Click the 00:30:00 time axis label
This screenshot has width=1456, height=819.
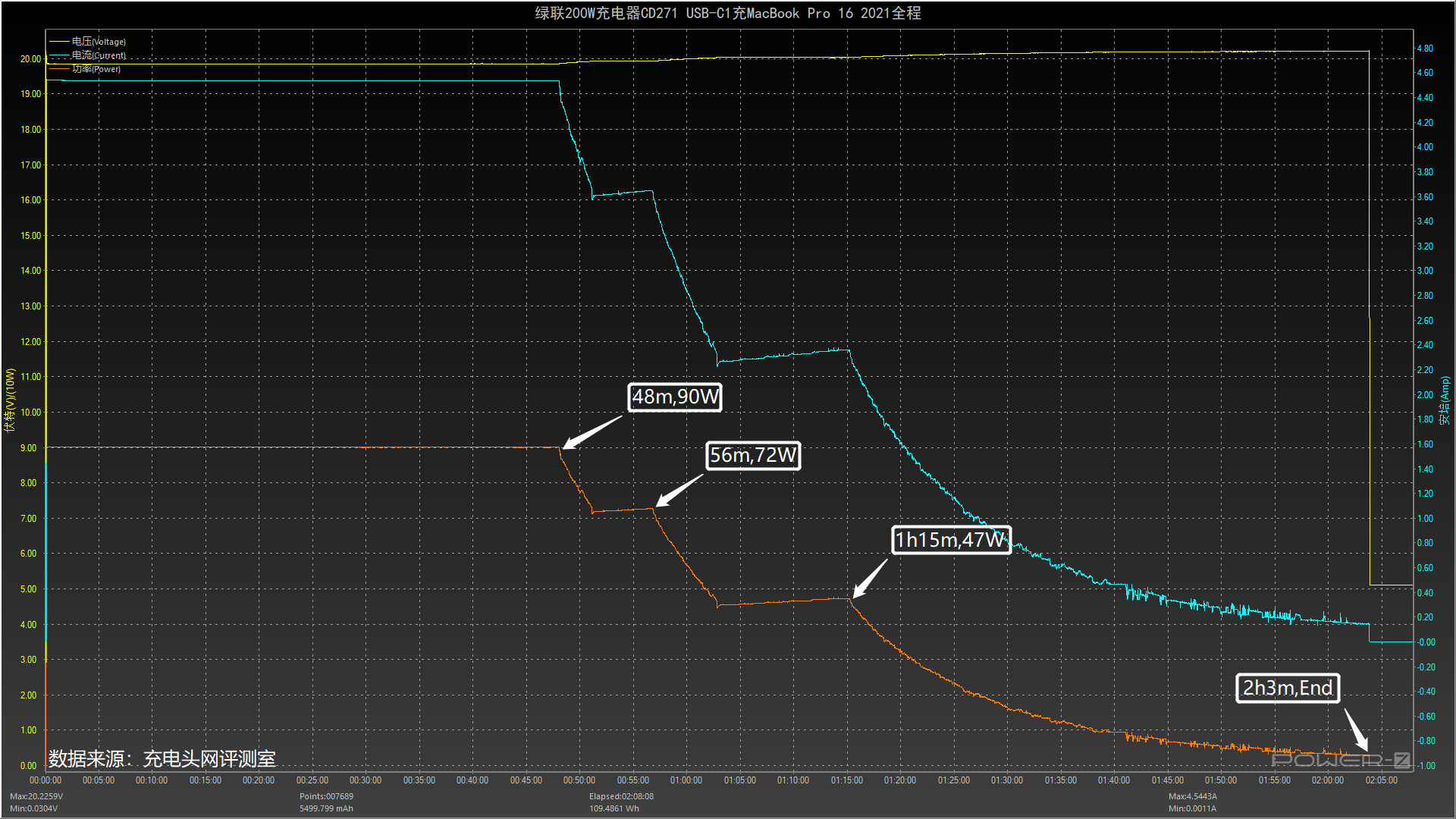366,780
